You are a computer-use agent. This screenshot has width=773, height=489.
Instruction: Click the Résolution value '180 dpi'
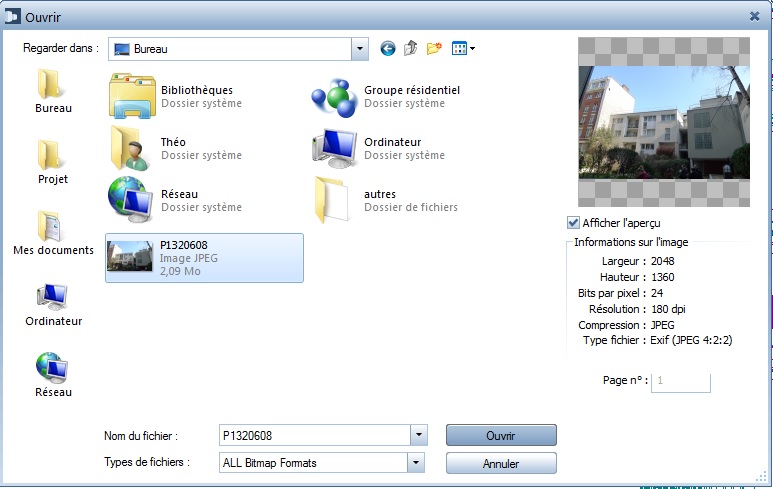[x=668, y=309]
